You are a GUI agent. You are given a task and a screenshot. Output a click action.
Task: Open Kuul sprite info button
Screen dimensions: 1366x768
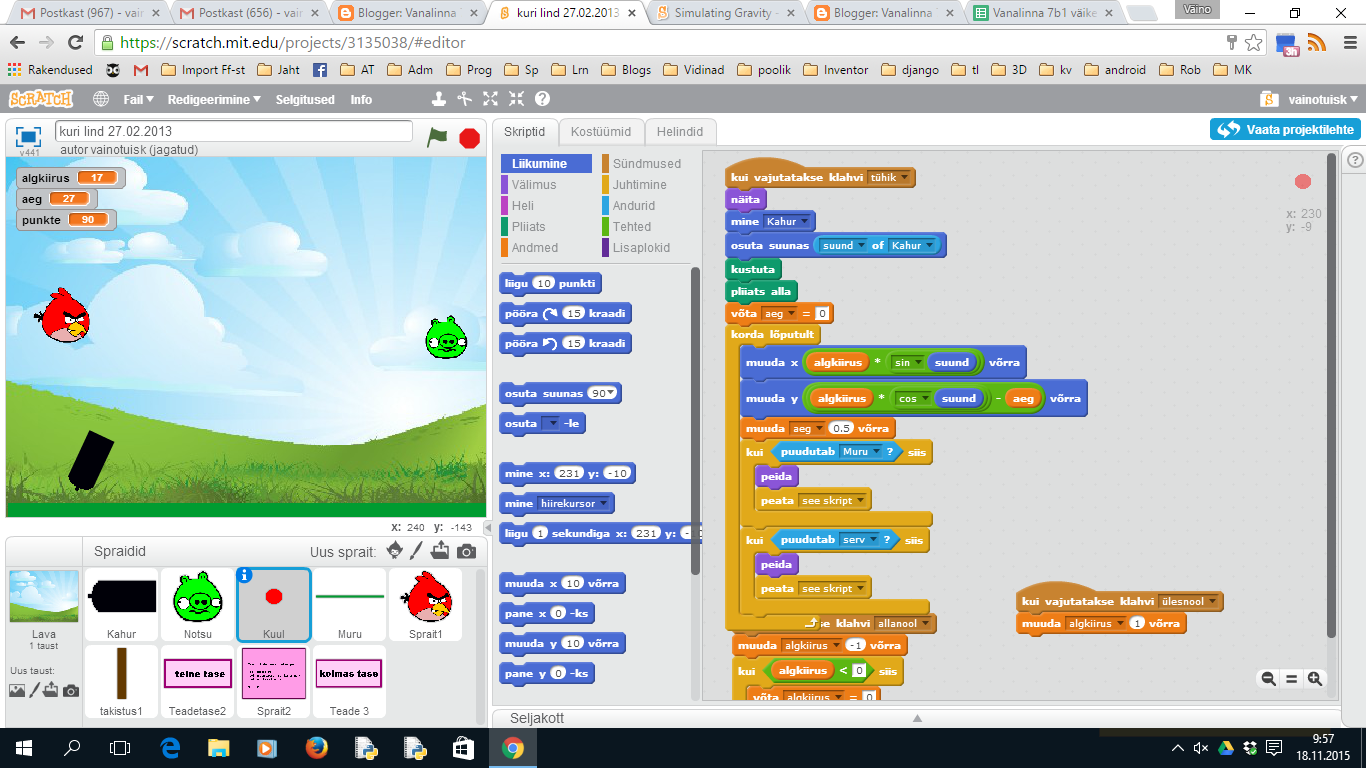(245, 575)
